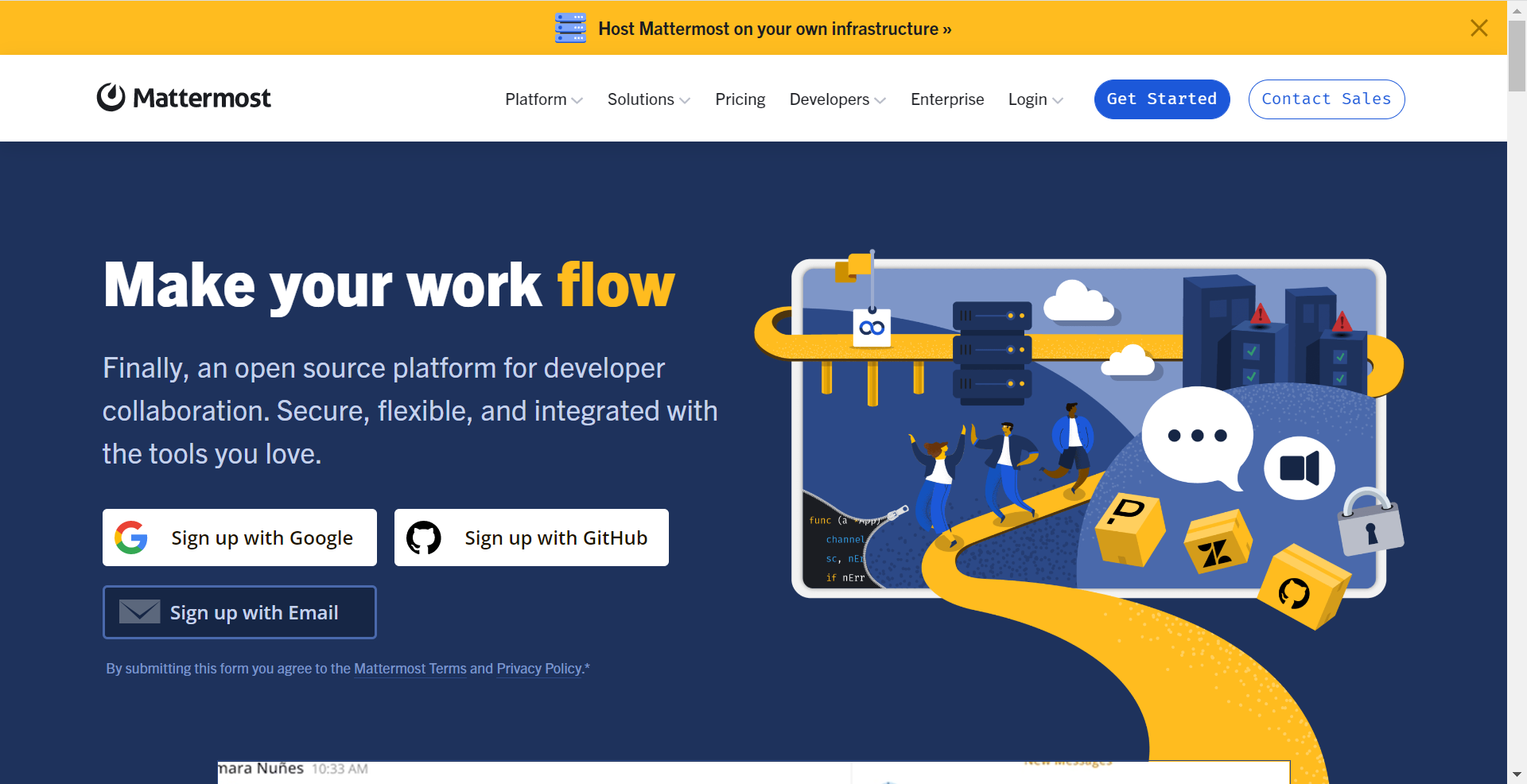Click the vertical scrollbar thumb

click(1517, 56)
